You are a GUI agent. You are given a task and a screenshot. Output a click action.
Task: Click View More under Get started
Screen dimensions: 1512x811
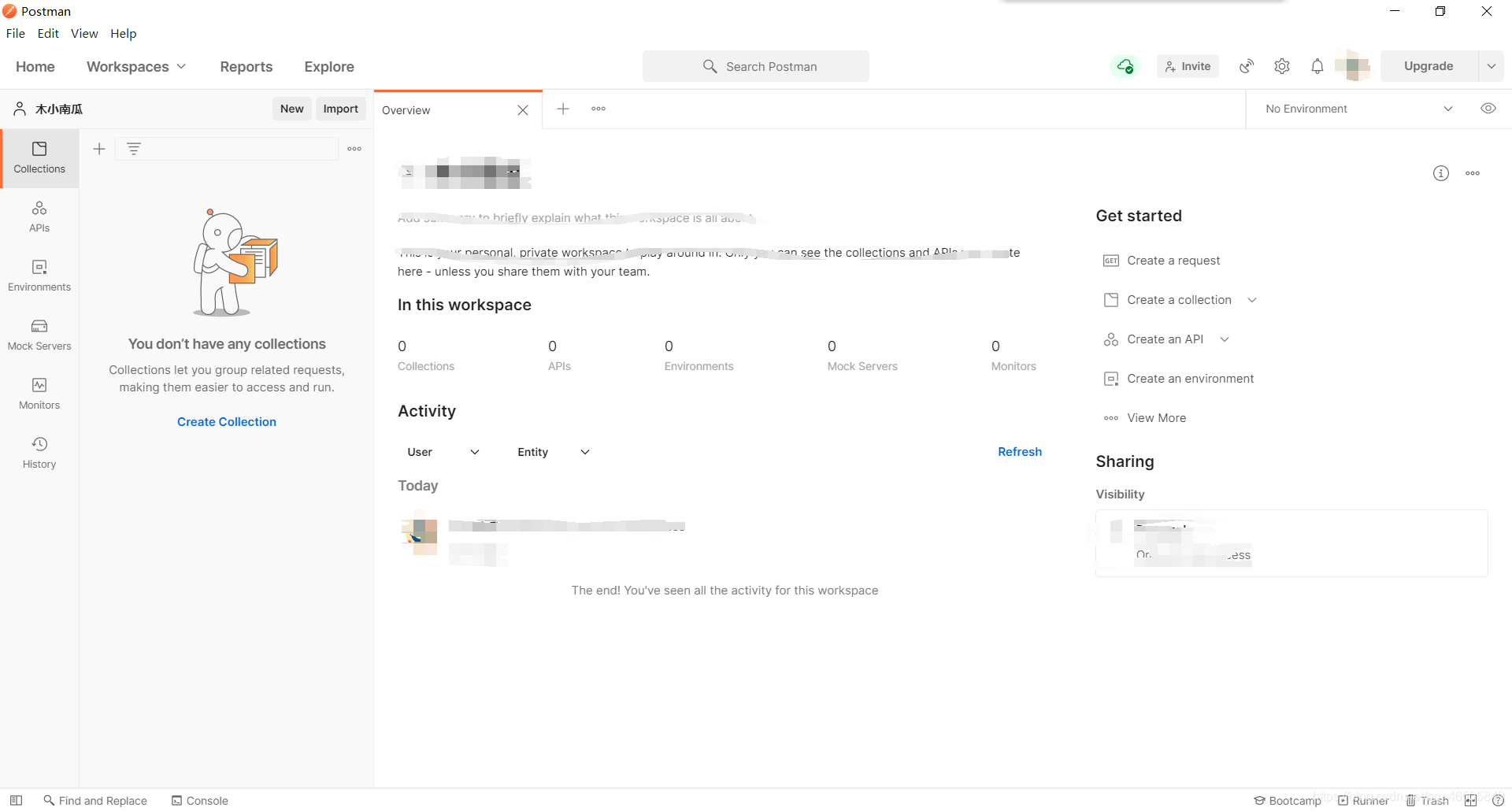point(1145,418)
